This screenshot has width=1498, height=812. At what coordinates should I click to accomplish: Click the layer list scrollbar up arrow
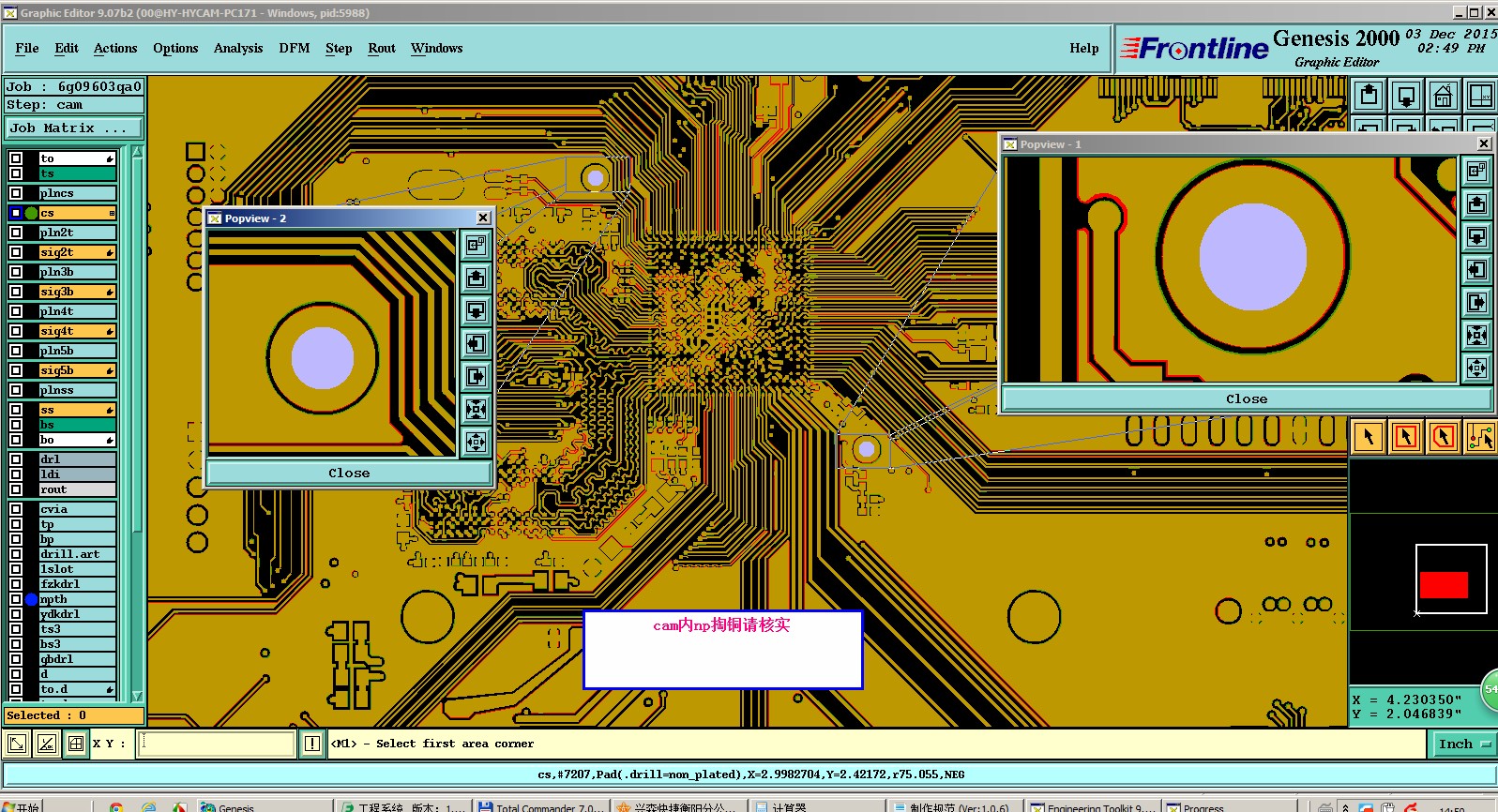137,152
